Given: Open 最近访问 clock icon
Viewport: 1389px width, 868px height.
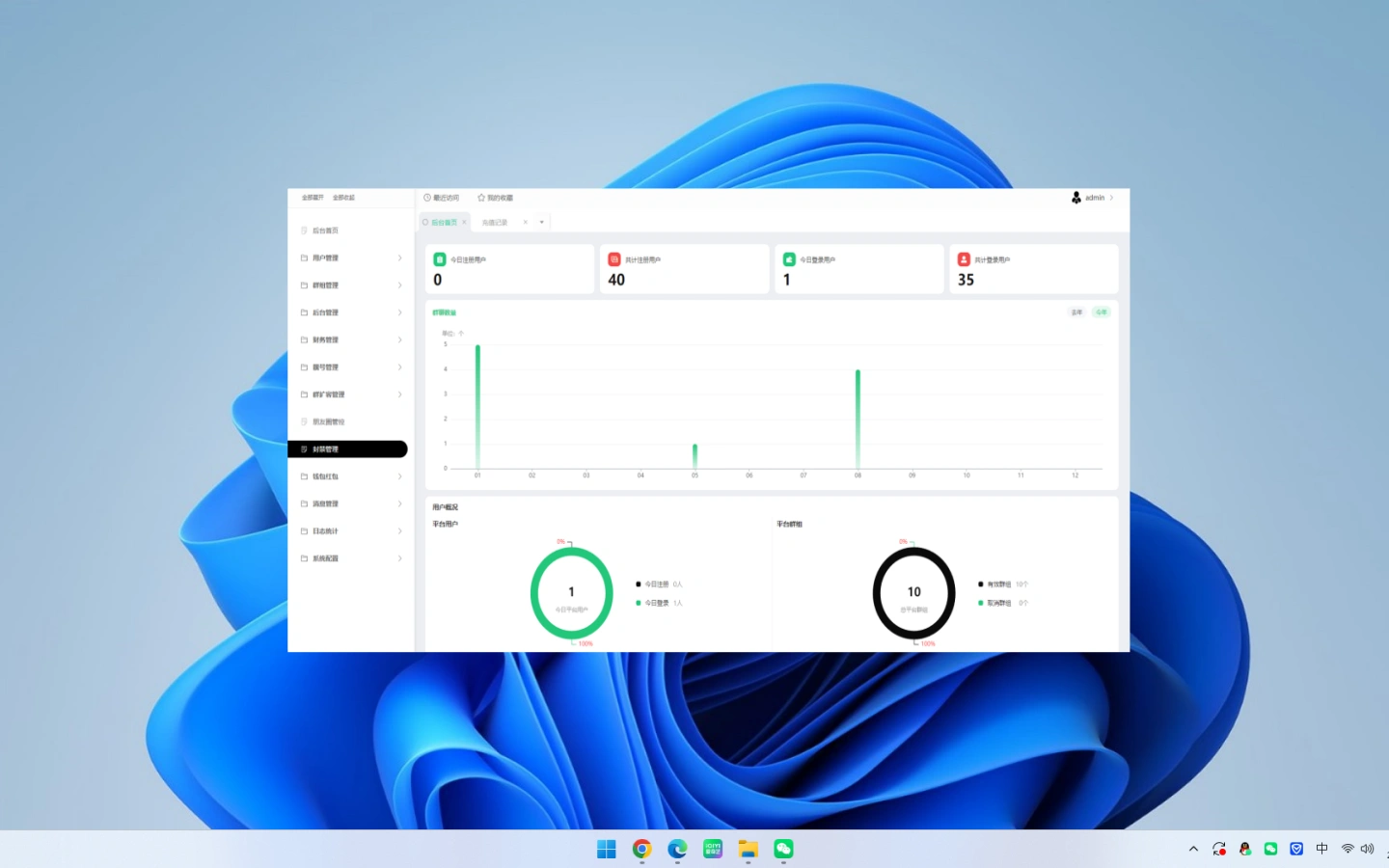Looking at the screenshot, I should pos(427,198).
